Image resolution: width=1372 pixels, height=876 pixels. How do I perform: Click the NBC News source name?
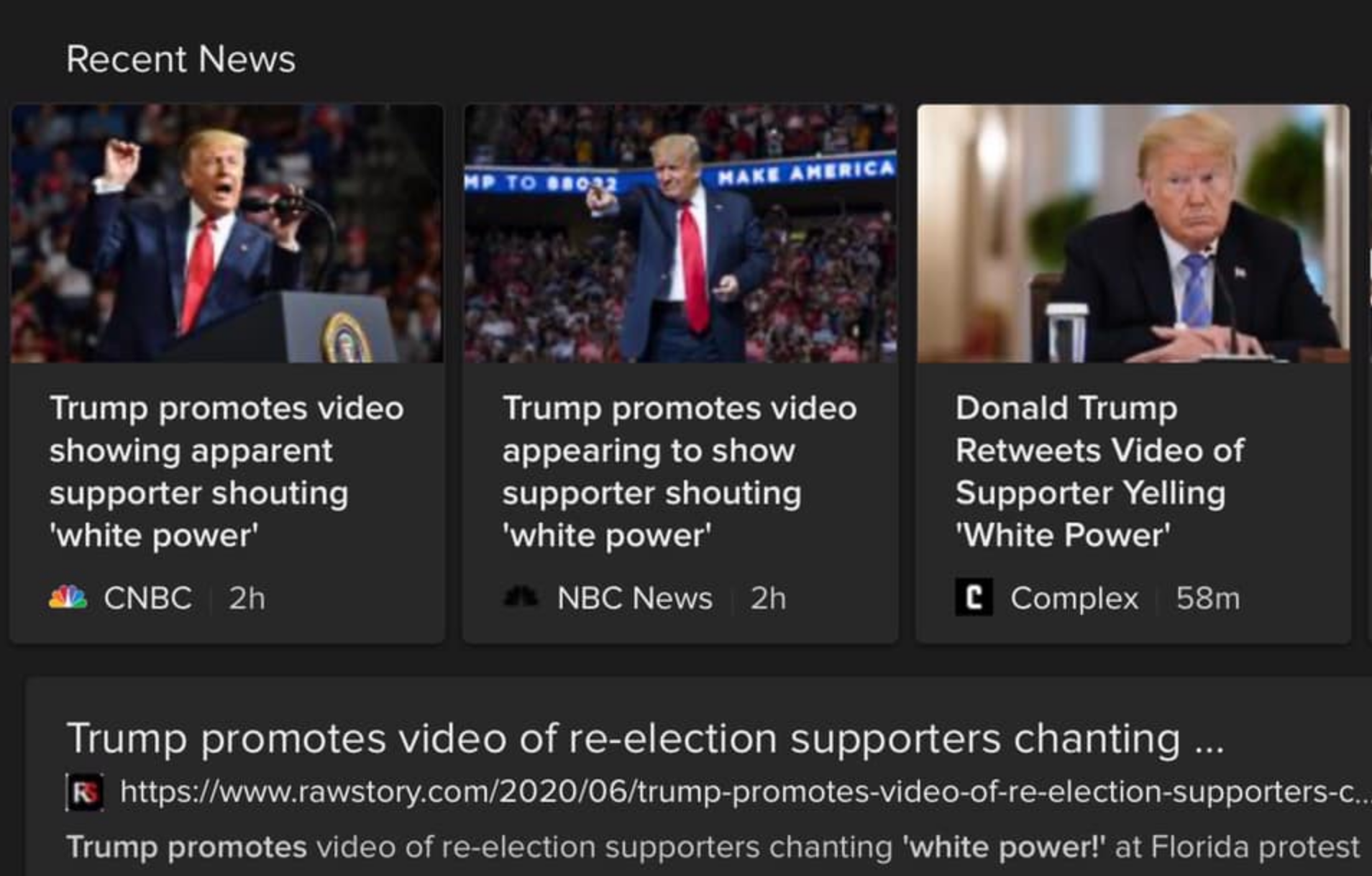635,598
